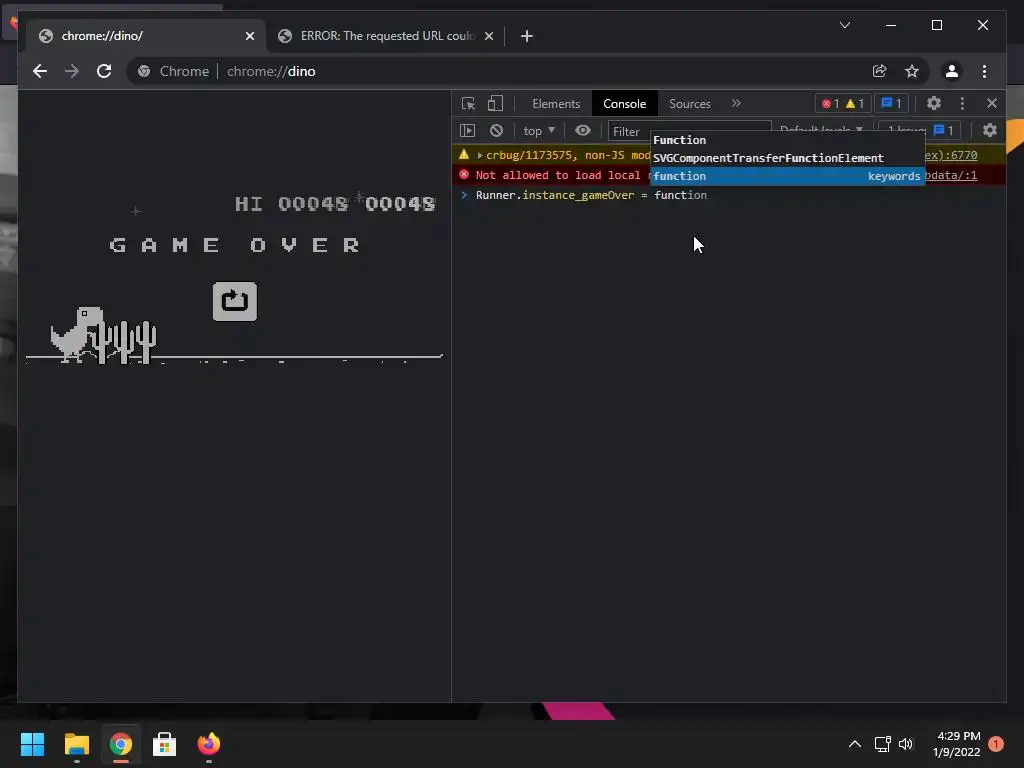The width and height of the screenshot is (1024, 768).
Task: Click the address bar URL
Action: (x=271, y=71)
